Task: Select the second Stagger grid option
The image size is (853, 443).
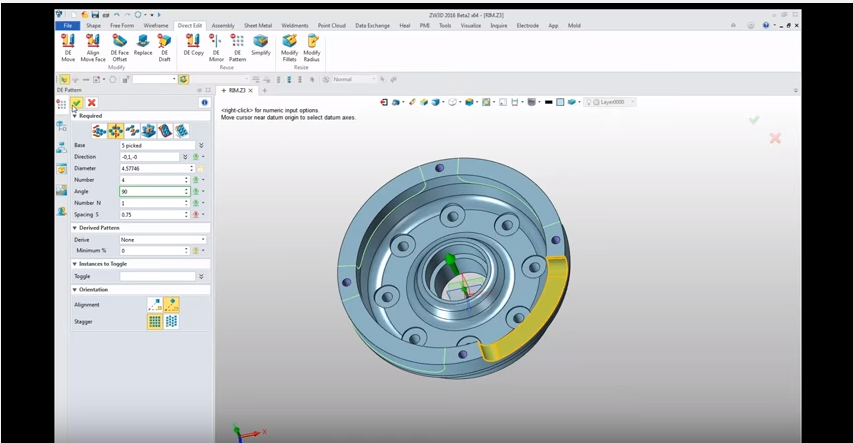Action: click(x=171, y=321)
